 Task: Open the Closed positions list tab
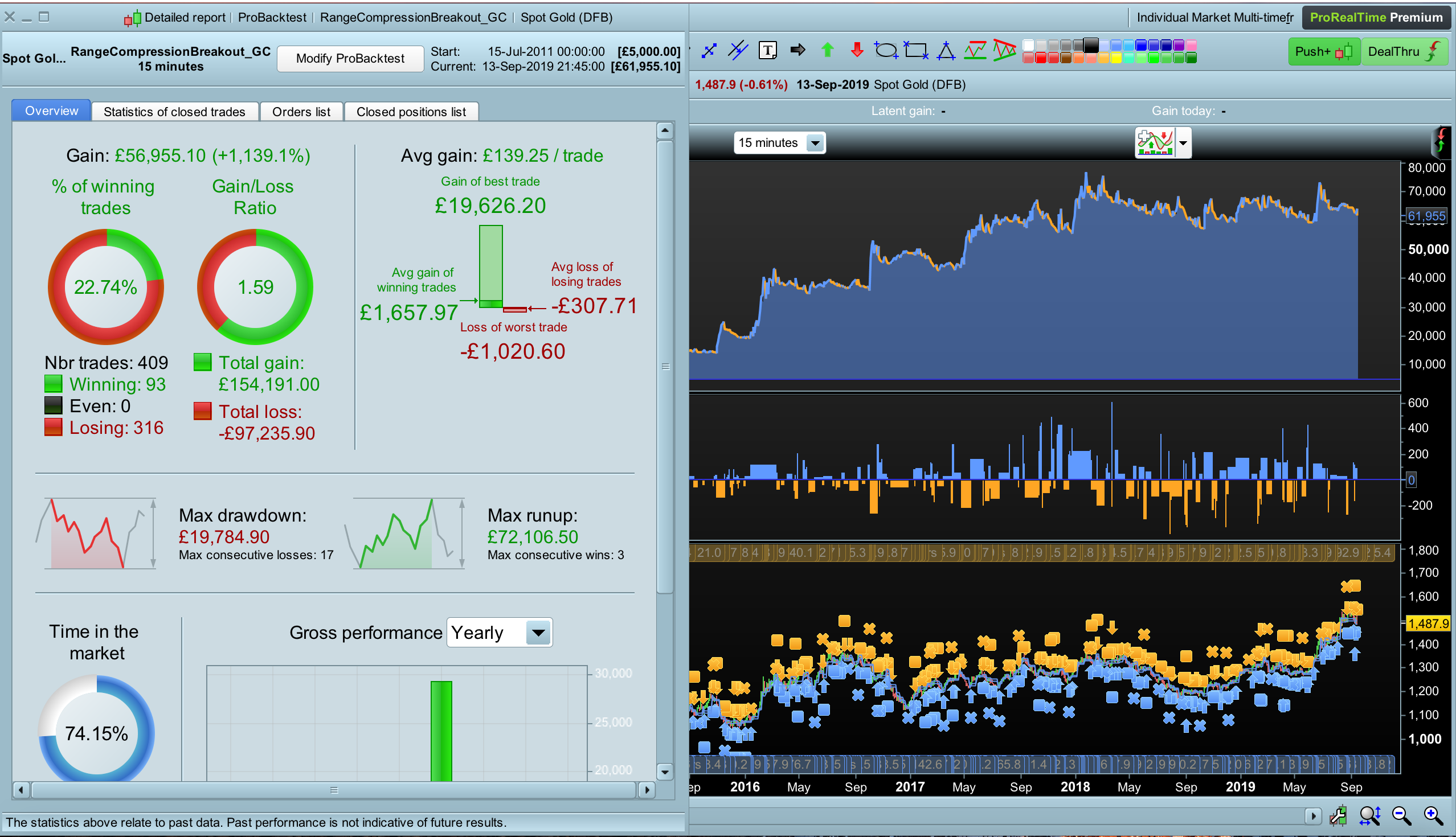click(x=411, y=112)
